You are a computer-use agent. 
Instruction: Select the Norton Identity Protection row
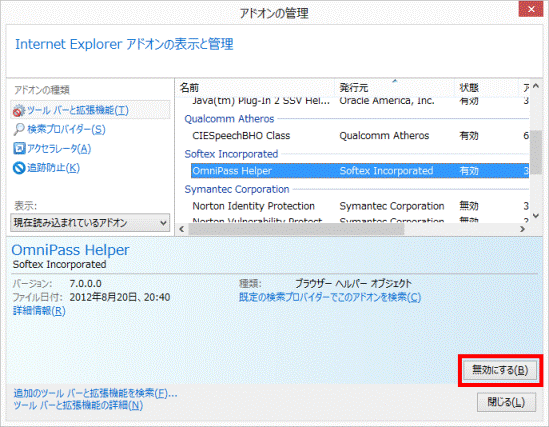tap(360, 206)
